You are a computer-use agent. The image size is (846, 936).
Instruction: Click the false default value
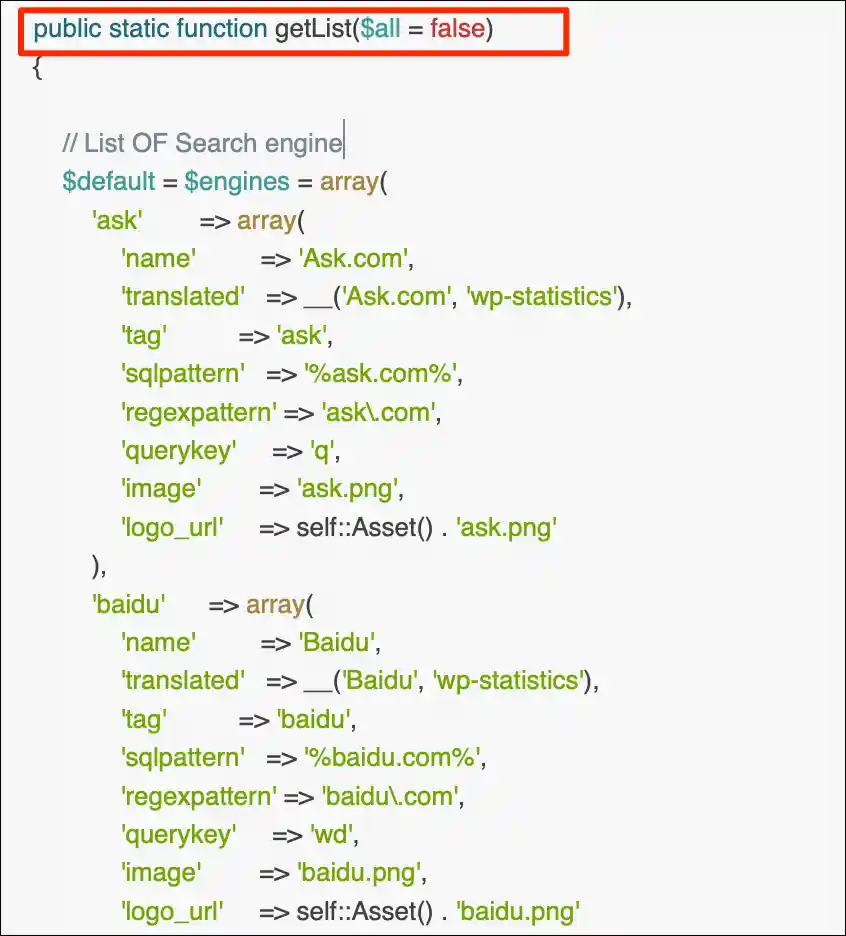(x=457, y=29)
